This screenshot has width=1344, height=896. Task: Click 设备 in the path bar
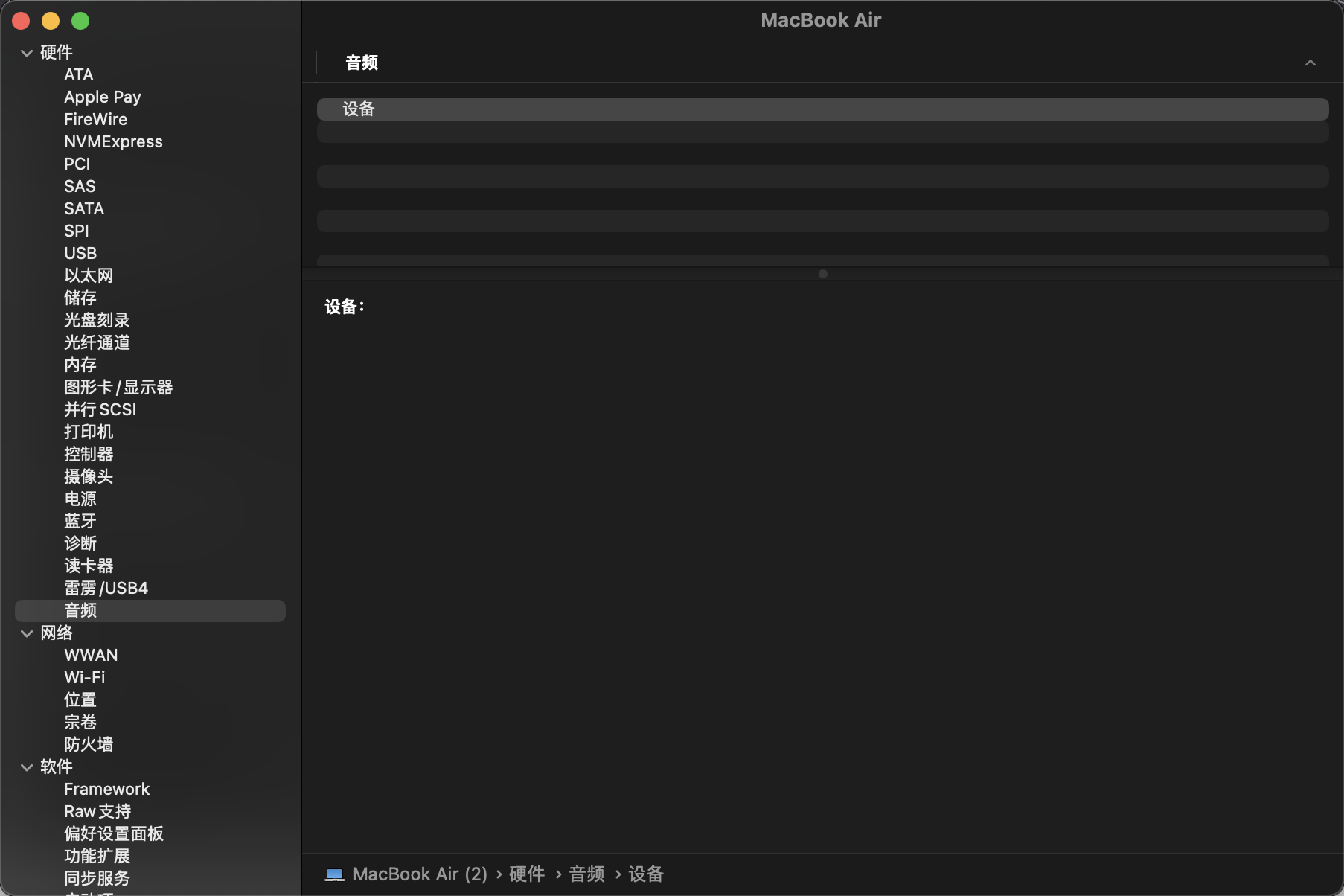pyautogui.click(x=646, y=874)
